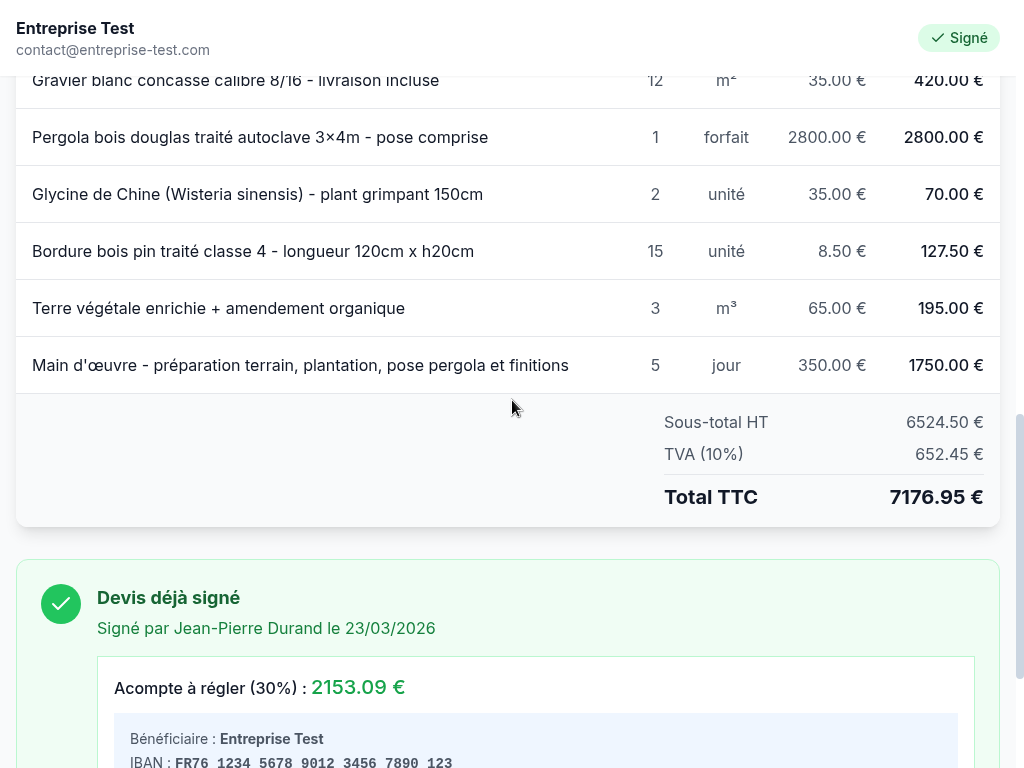This screenshot has height=768, width=1024.
Task: Click the checkmark in the Signé badge
Action: [937, 38]
